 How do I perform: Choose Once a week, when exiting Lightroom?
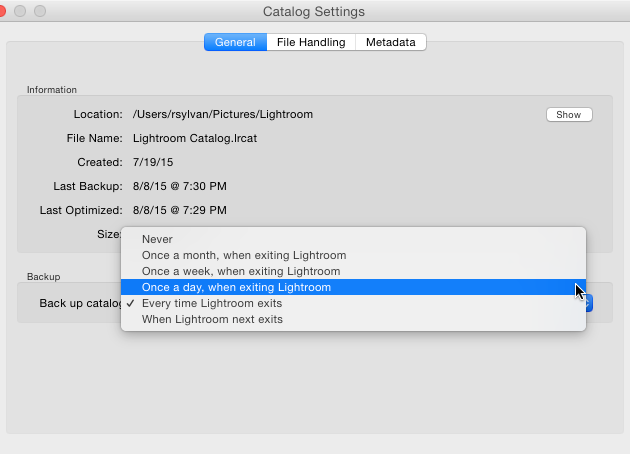[353, 271]
